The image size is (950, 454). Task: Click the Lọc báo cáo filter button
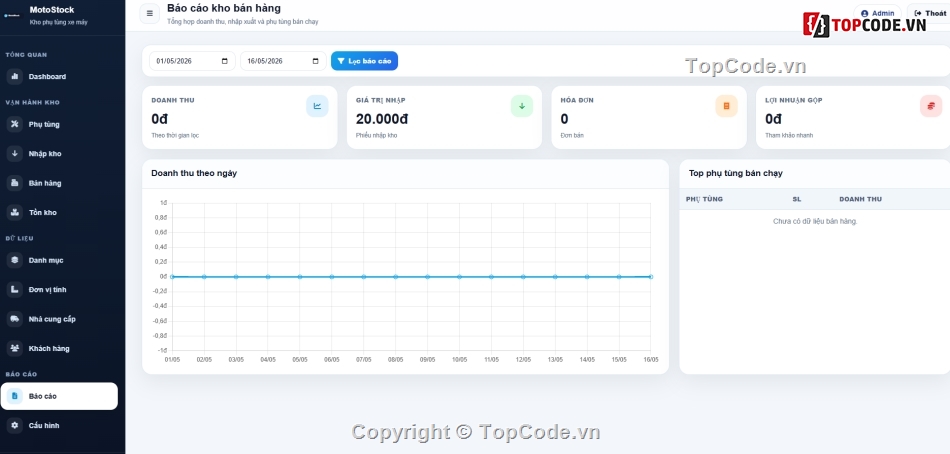[x=364, y=61]
